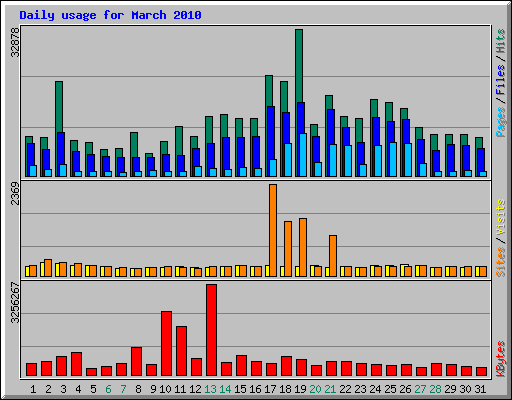
Task: Click the axis value 32878
Action: (x=15, y=42)
